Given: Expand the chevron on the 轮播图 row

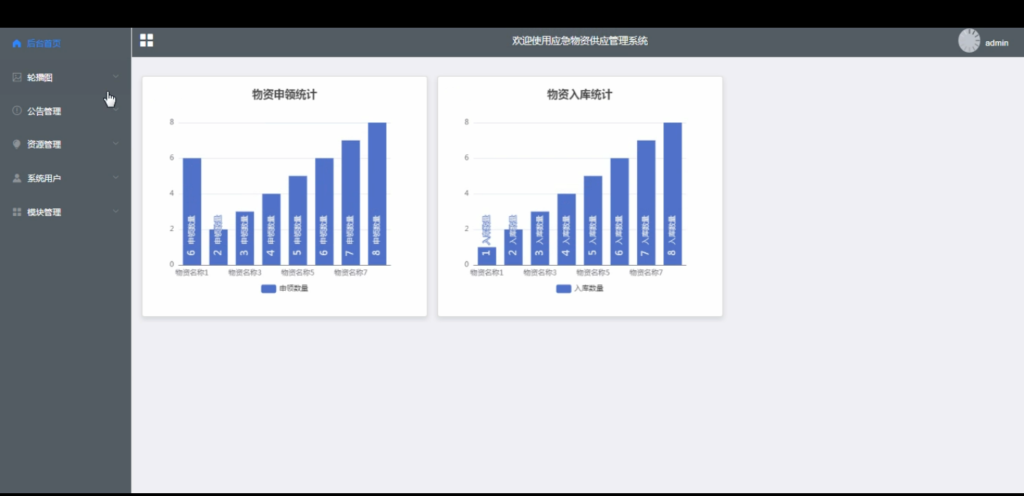Looking at the screenshot, I should coord(116,77).
